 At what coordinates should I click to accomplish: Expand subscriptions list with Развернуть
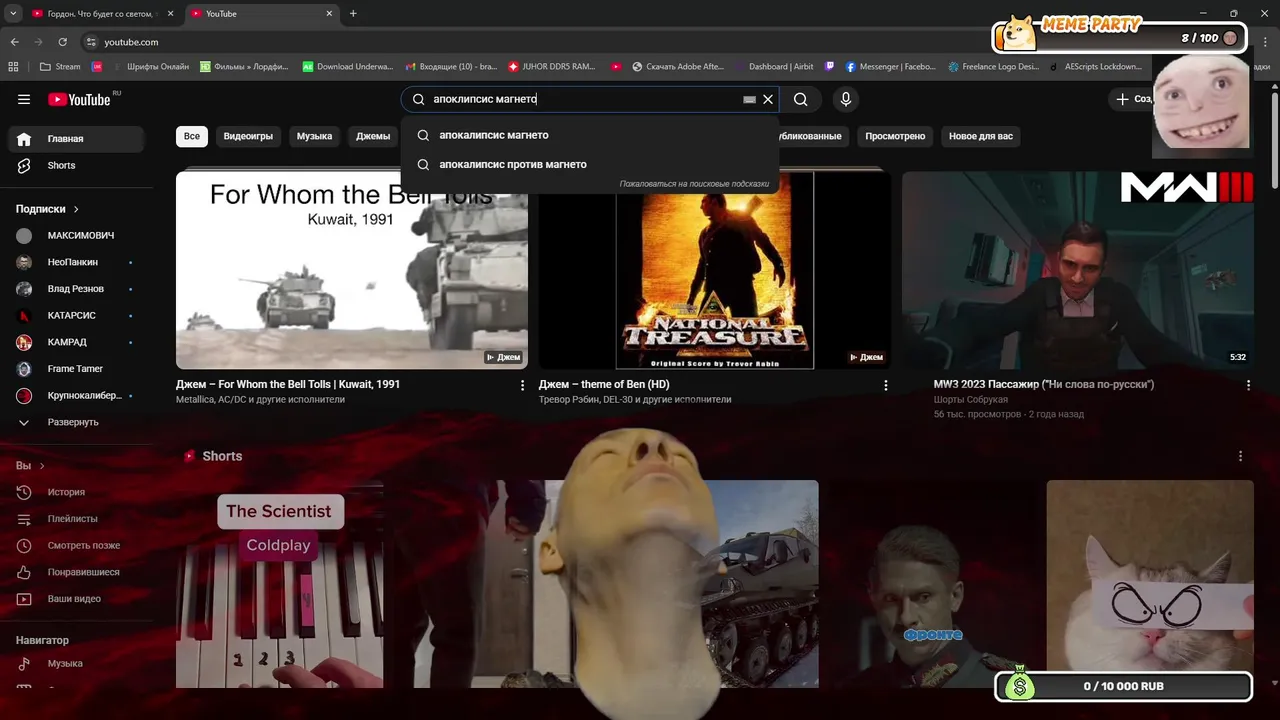pyautogui.click(x=75, y=422)
